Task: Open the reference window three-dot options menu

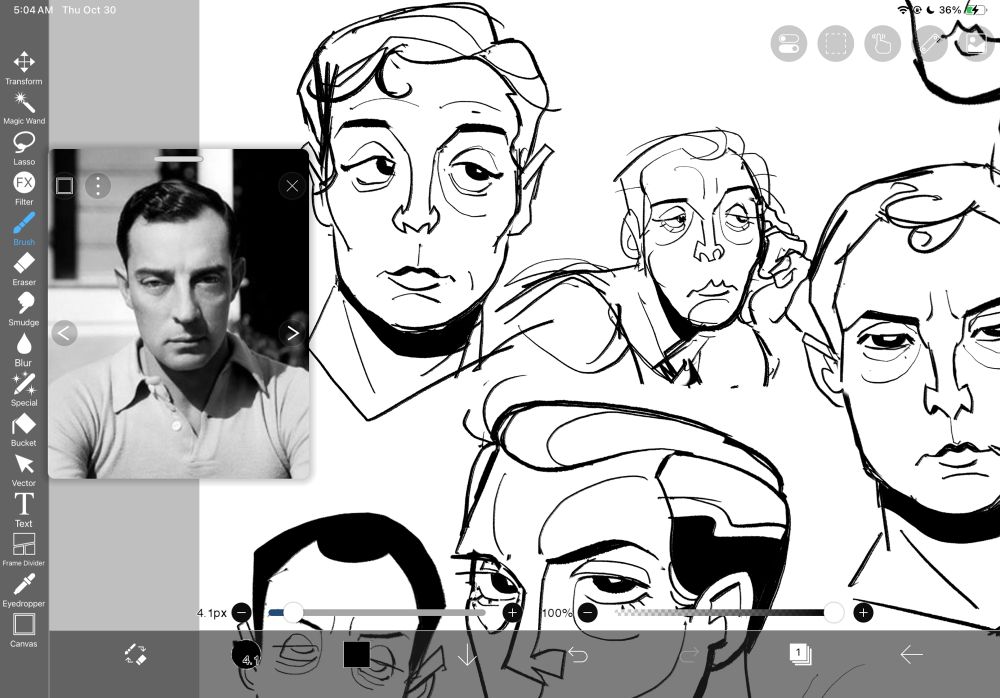Action: (97, 186)
